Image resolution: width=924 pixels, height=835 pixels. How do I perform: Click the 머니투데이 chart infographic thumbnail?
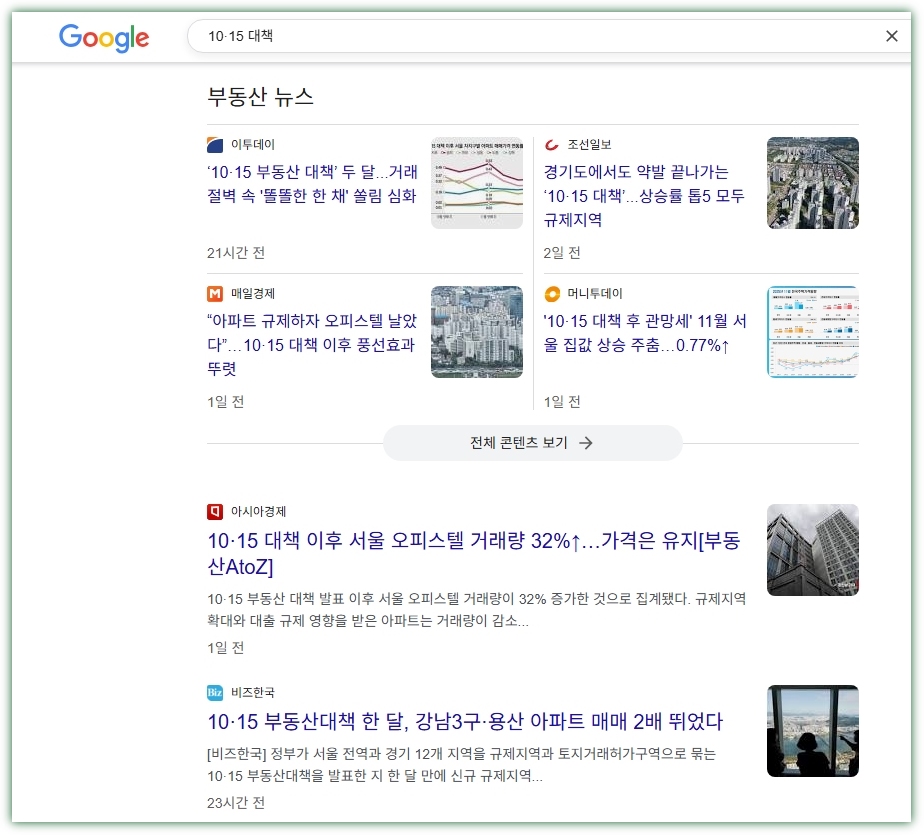pos(812,332)
